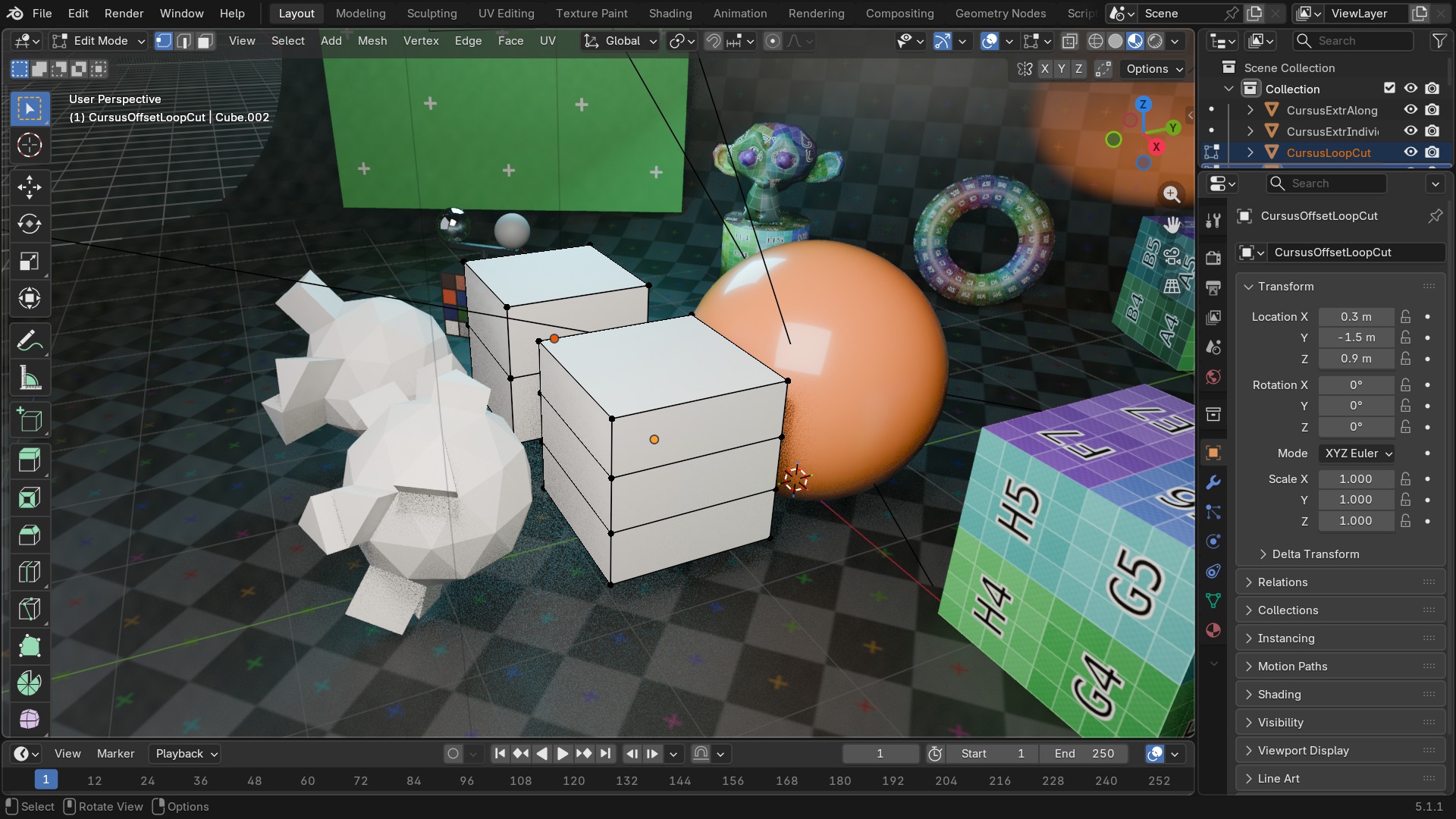Viewport: 1456px width, 819px height.
Task: Toggle CursusLoopCut visibility eye icon
Action: (1410, 152)
